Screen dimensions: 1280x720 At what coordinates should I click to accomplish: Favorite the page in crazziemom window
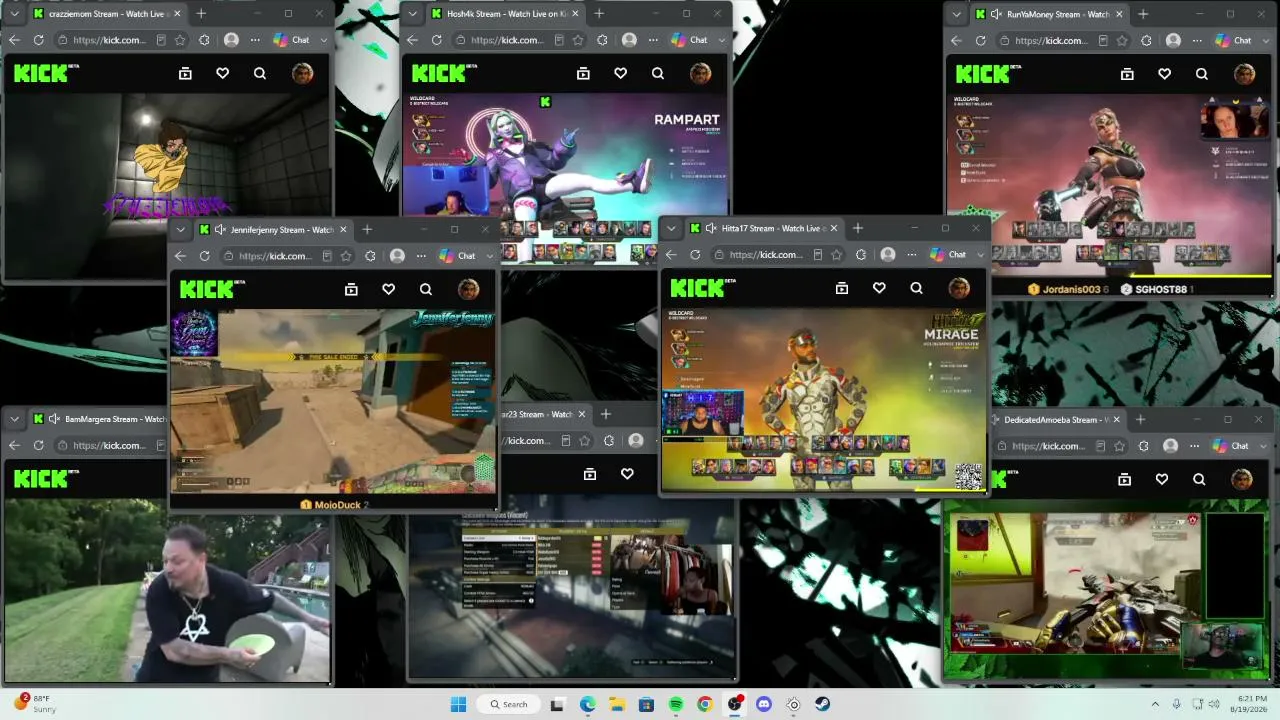180,40
